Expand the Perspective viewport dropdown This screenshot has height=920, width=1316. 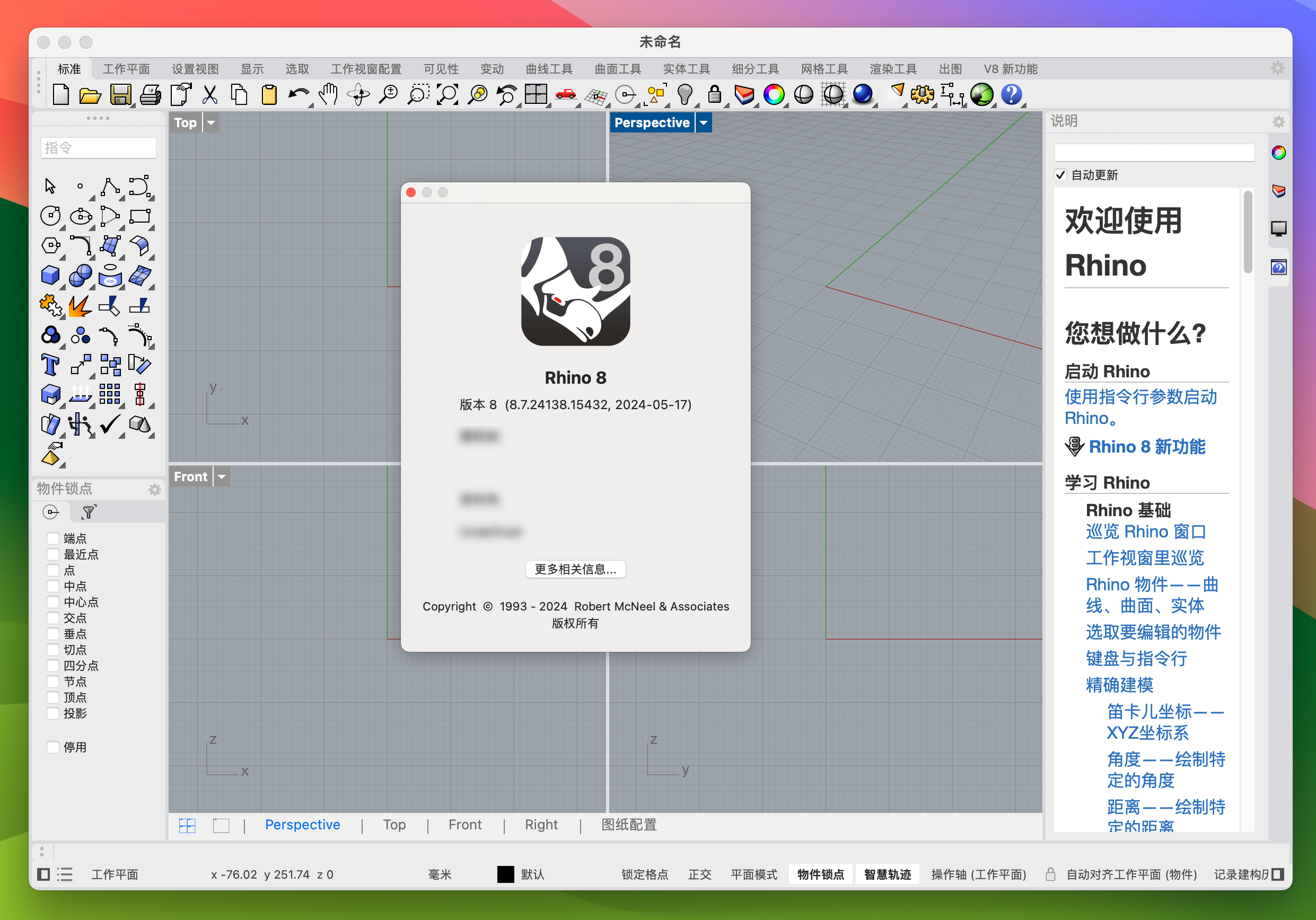(707, 122)
